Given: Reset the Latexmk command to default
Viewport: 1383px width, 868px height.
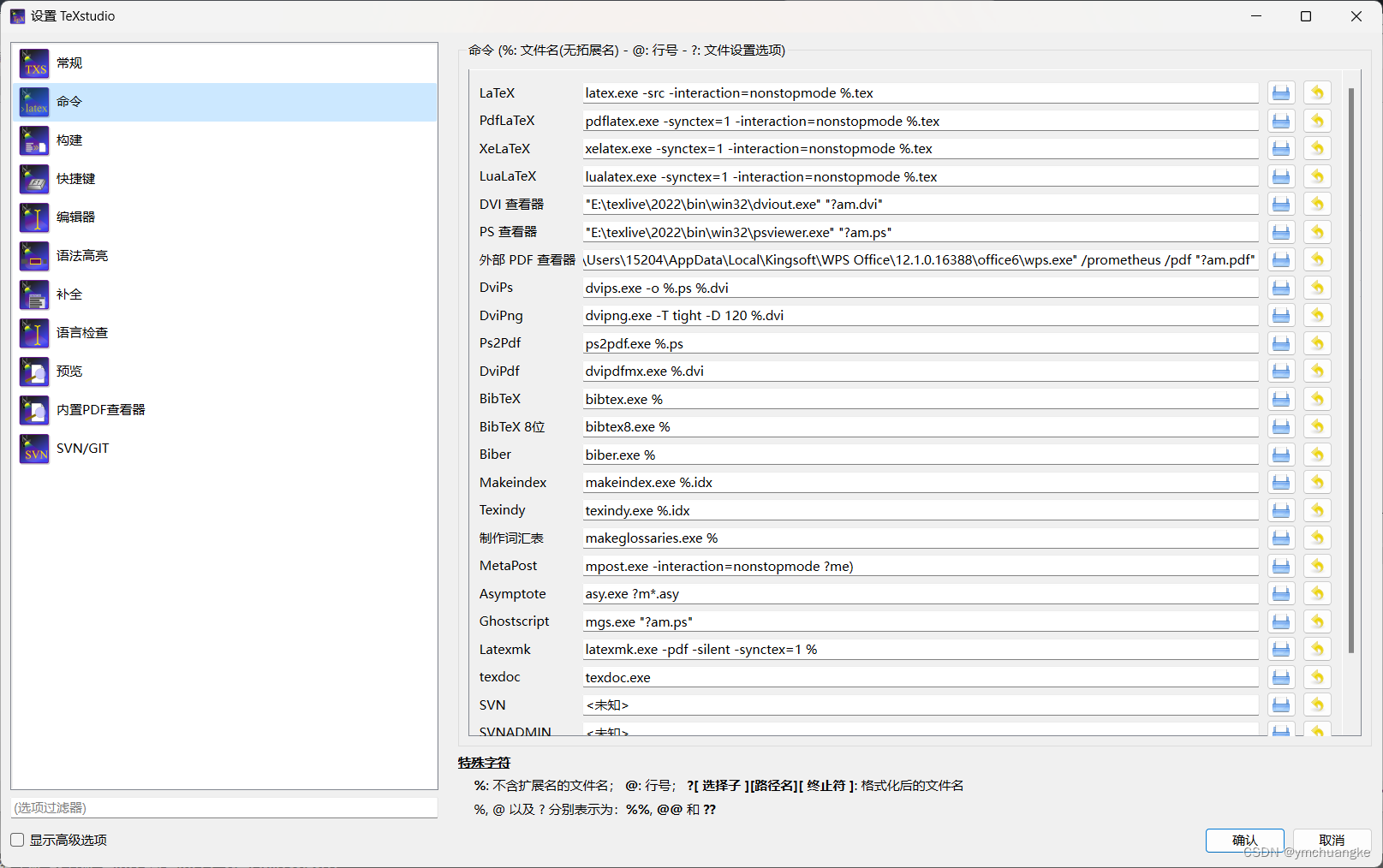Looking at the screenshot, I should 1317,650.
